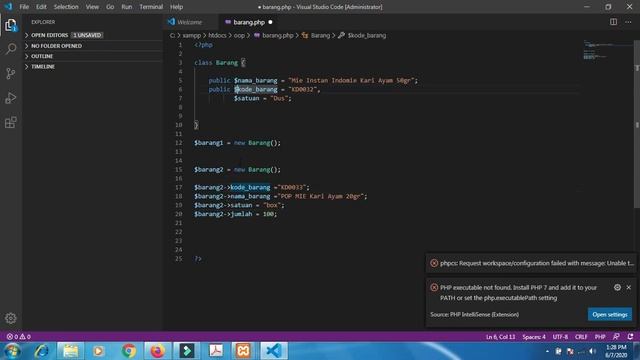Click feedback icon in status bar

[x=616, y=337]
